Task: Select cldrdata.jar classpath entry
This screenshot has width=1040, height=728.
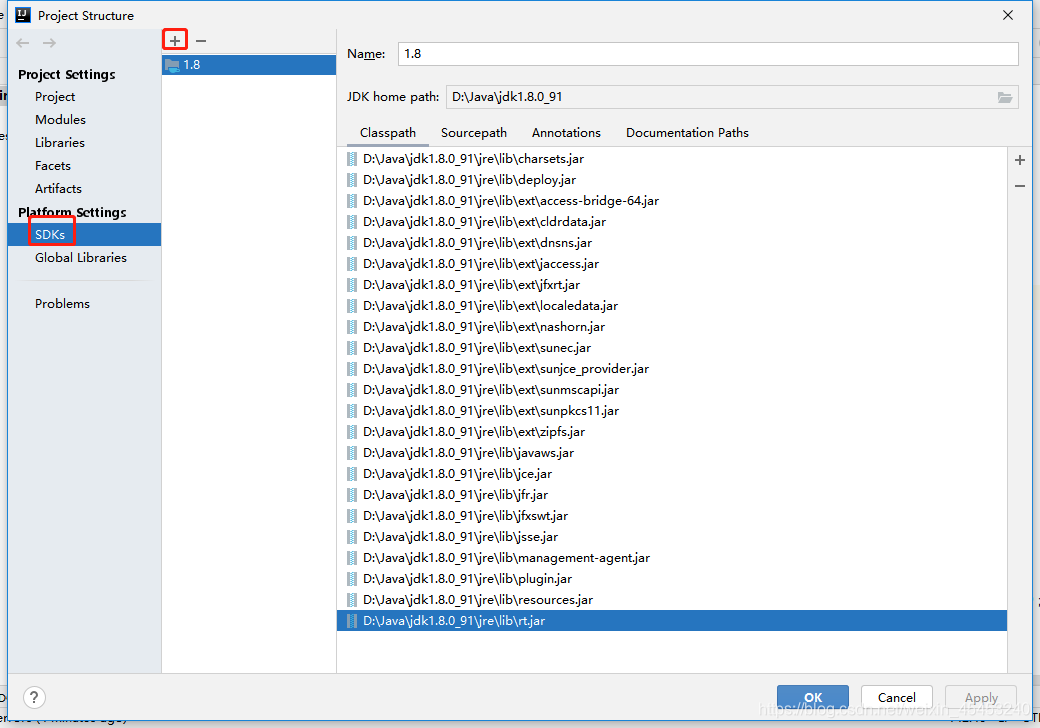Action: coord(672,222)
